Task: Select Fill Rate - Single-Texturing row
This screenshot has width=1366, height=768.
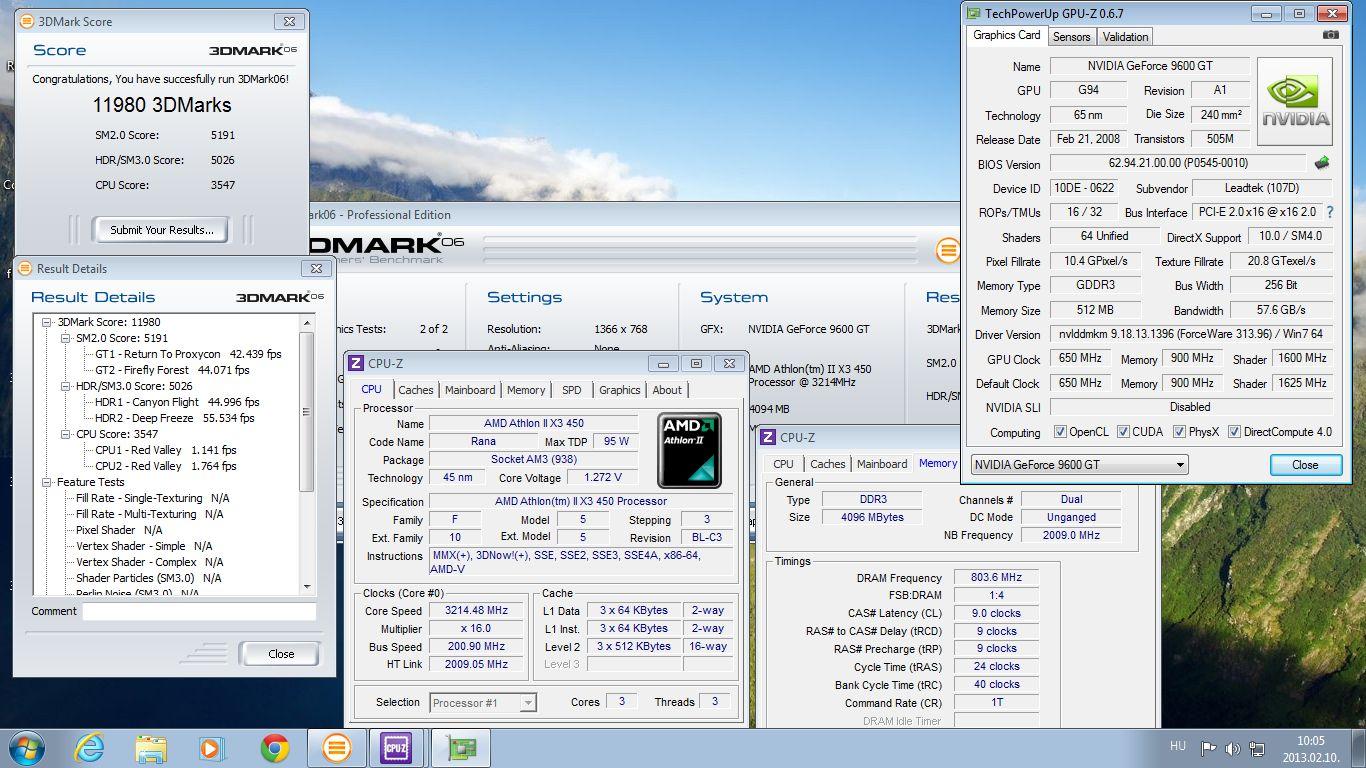Action: coord(152,498)
